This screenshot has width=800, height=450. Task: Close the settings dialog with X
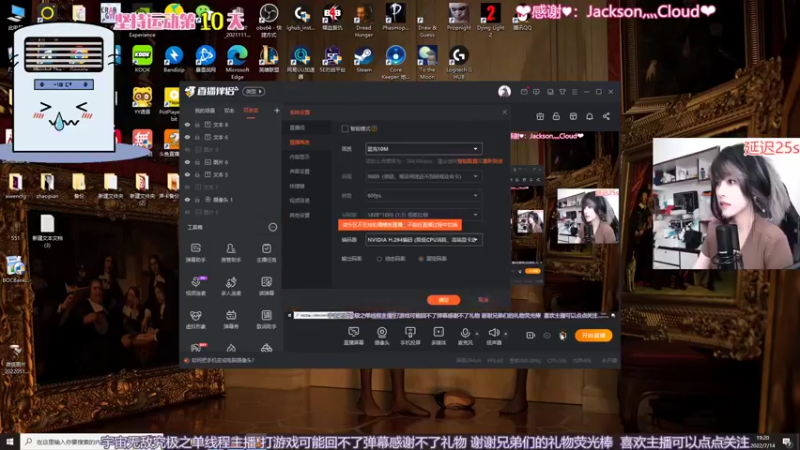(504, 112)
